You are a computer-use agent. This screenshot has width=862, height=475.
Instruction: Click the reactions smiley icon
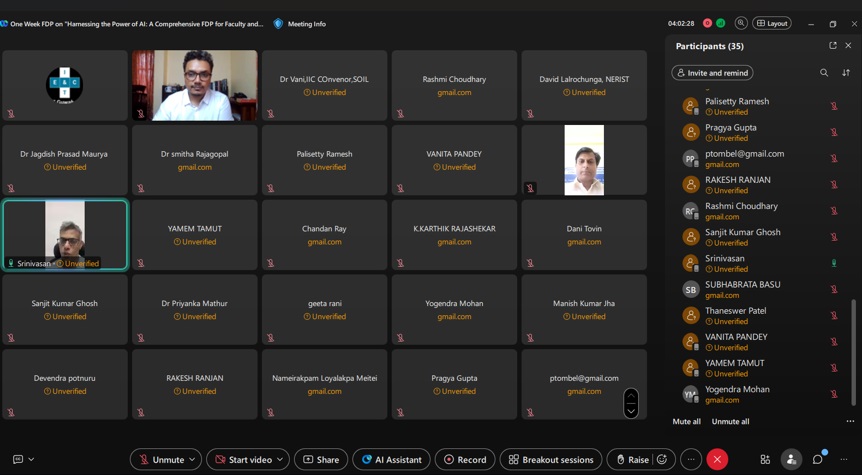tap(662, 460)
